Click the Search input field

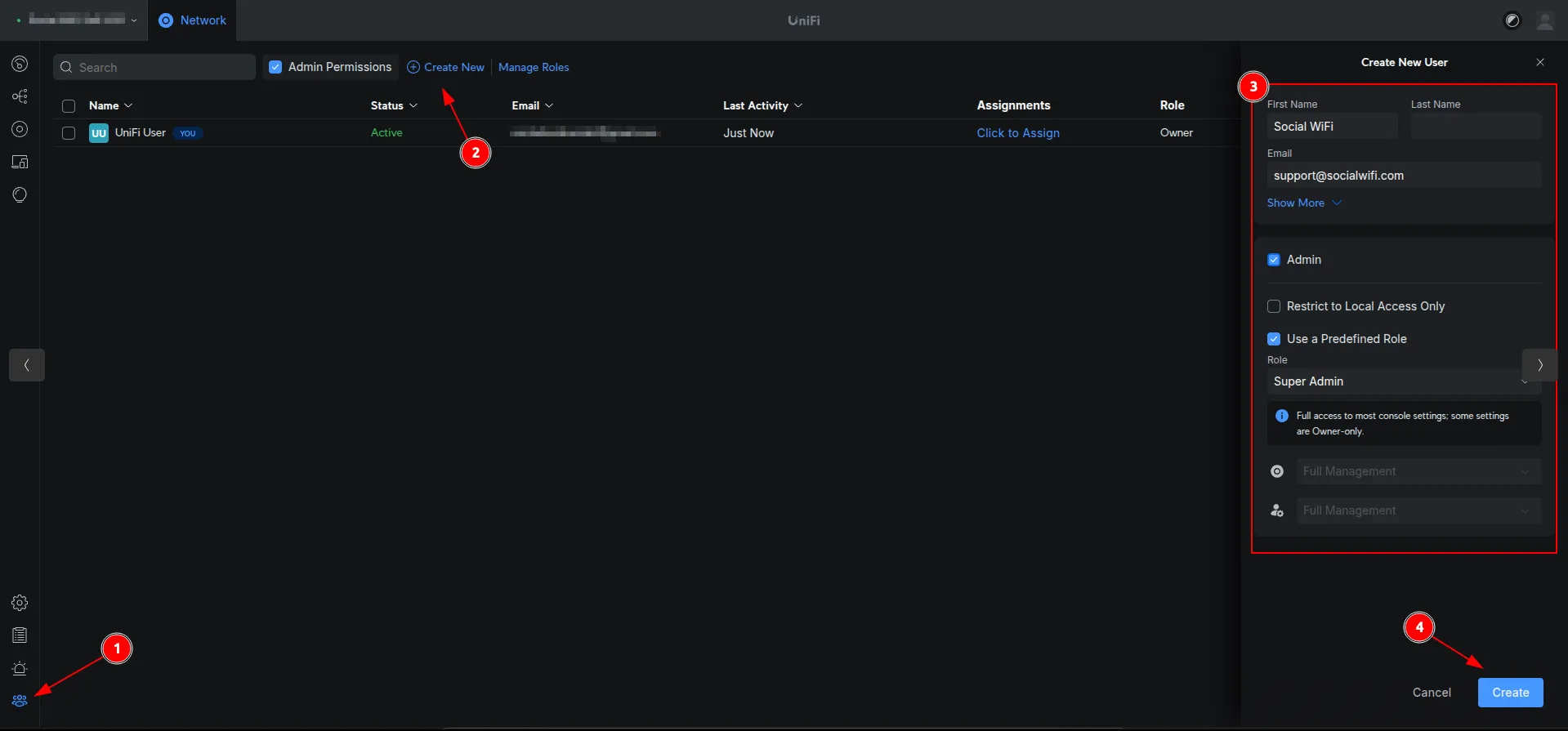[154, 67]
